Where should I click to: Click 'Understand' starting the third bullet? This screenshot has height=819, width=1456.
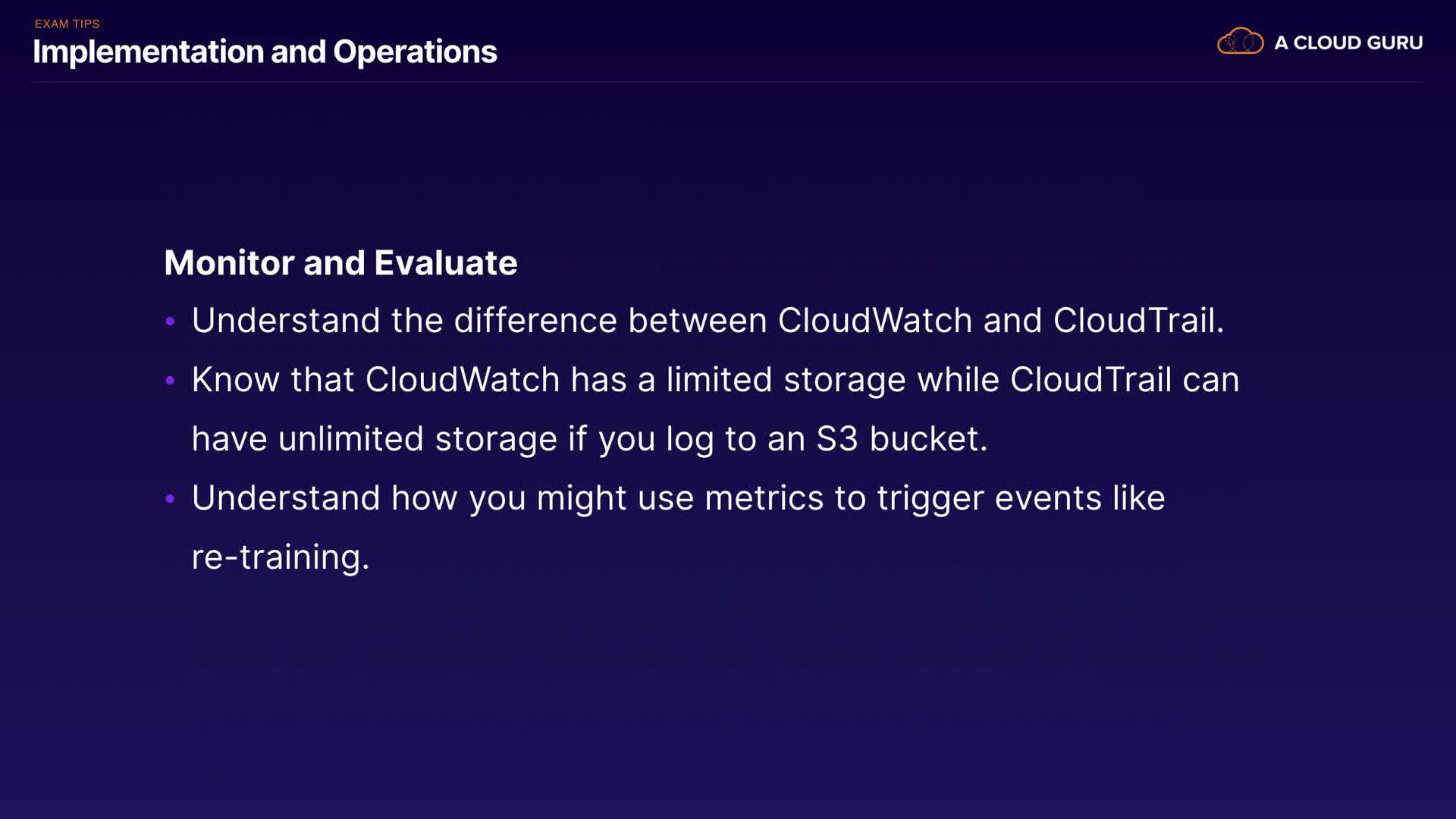(286, 498)
